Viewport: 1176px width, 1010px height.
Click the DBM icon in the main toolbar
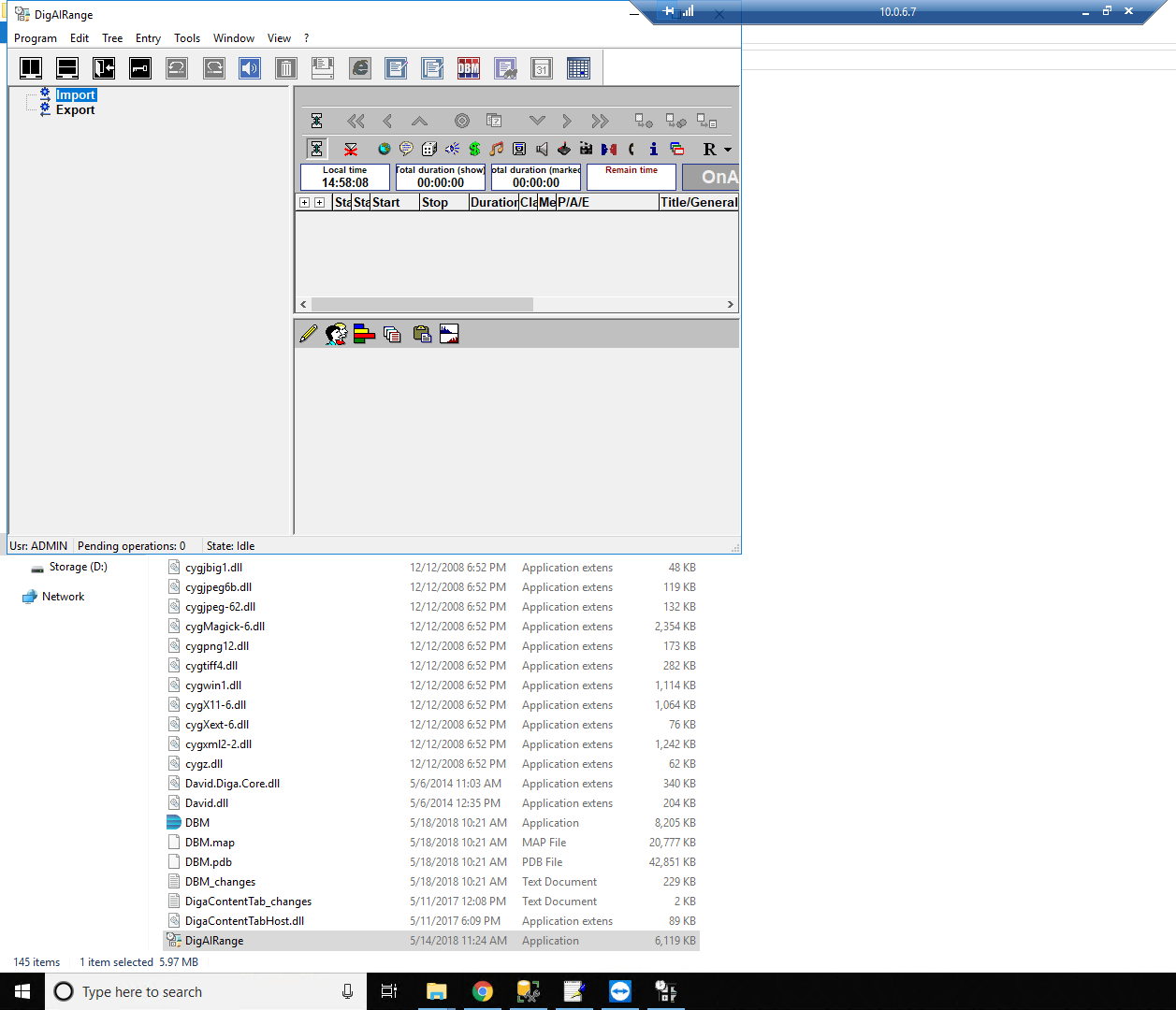tap(469, 68)
